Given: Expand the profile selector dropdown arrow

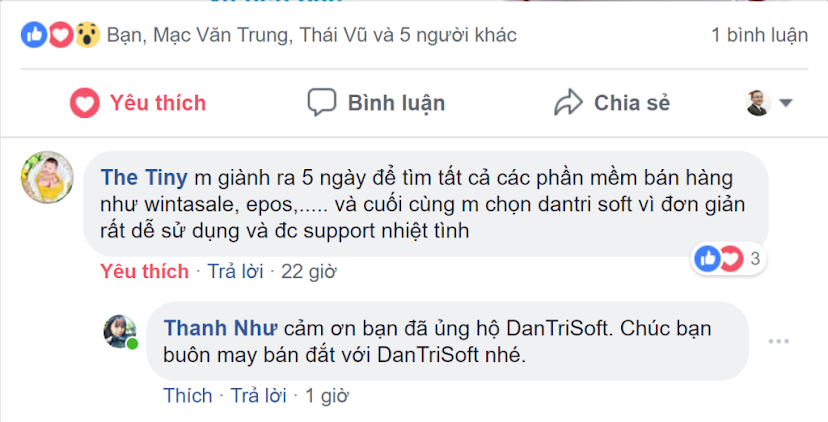Looking at the screenshot, I should (786, 103).
